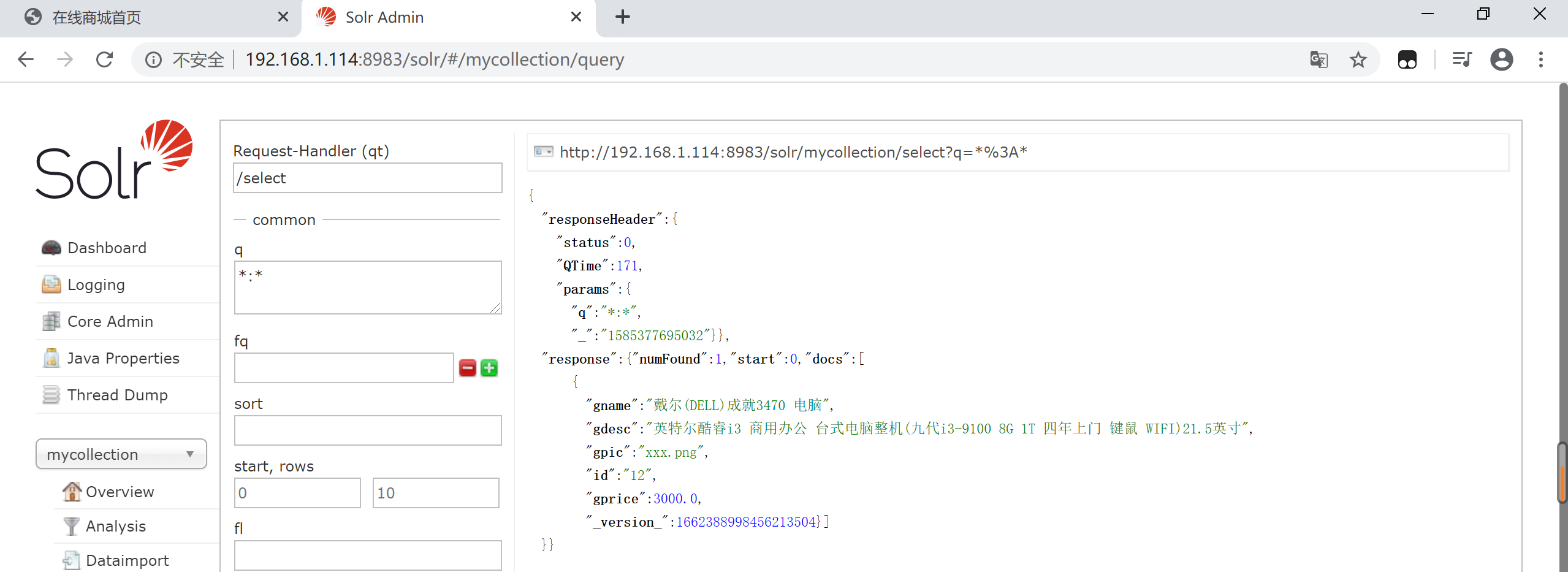1568x572 pixels.
Task: Click the not-secure site info icon
Action: [153, 59]
